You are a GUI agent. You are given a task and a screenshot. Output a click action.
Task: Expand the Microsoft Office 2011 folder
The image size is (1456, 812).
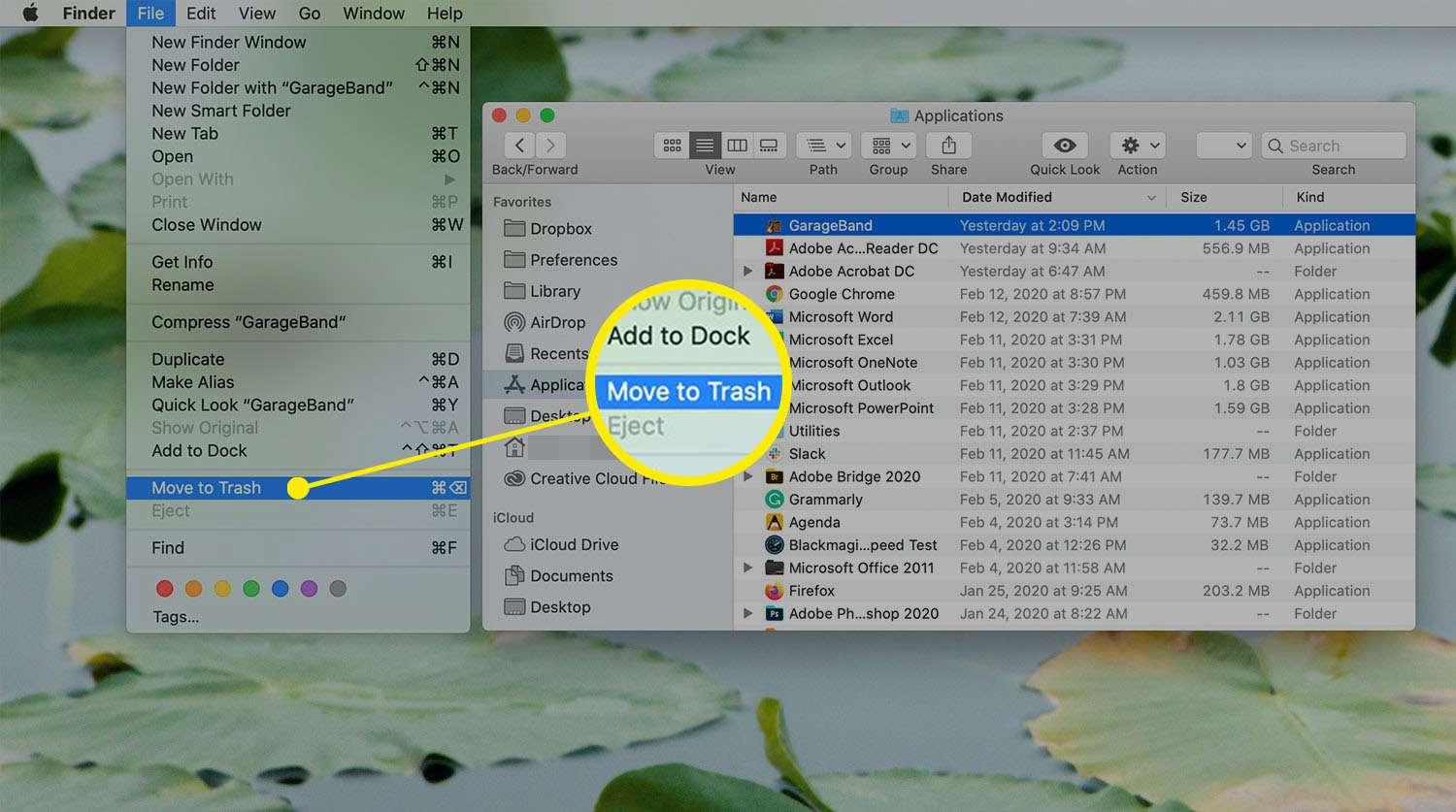pos(747,568)
